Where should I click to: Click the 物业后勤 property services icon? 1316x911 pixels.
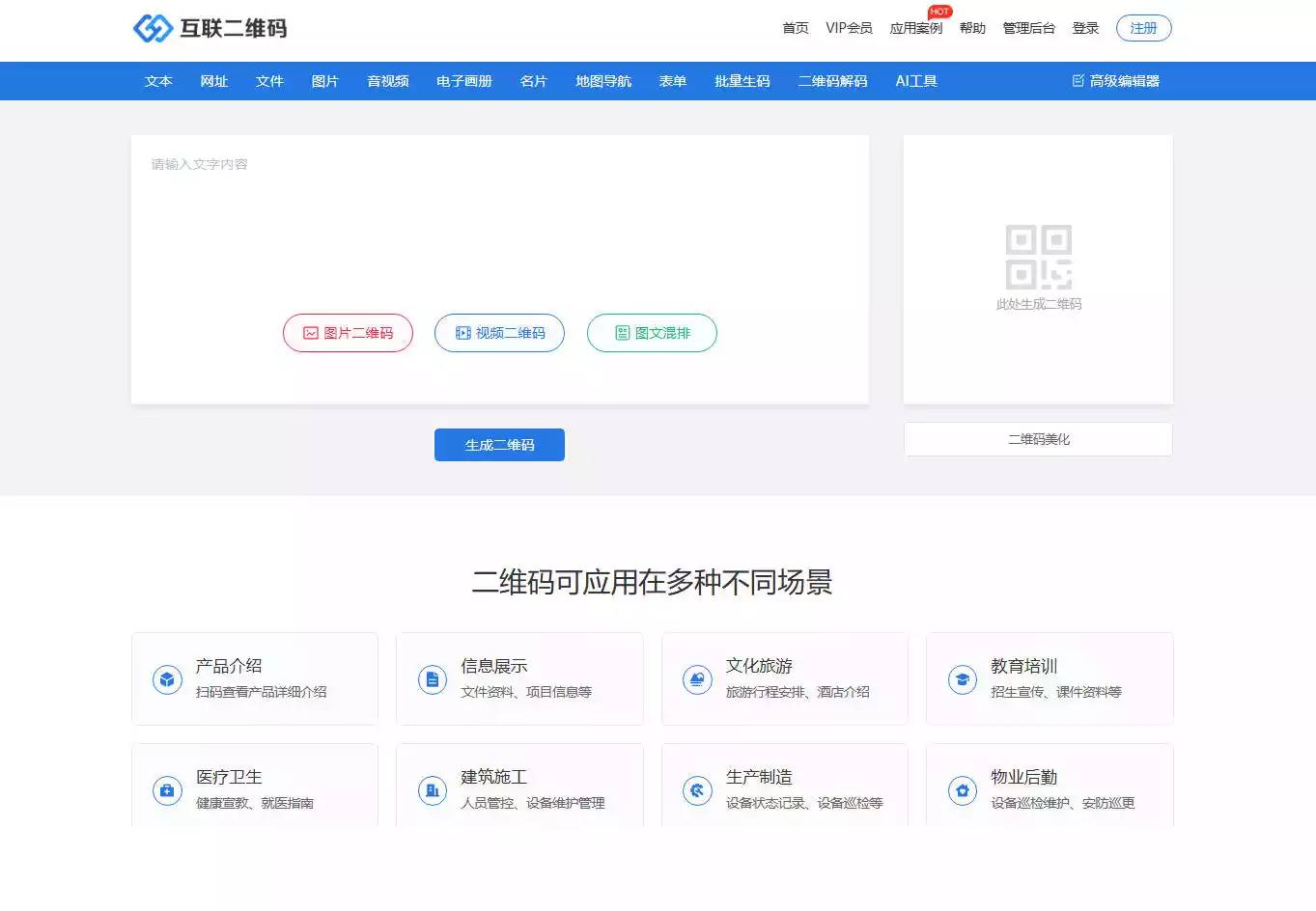(x=962, y=789)
